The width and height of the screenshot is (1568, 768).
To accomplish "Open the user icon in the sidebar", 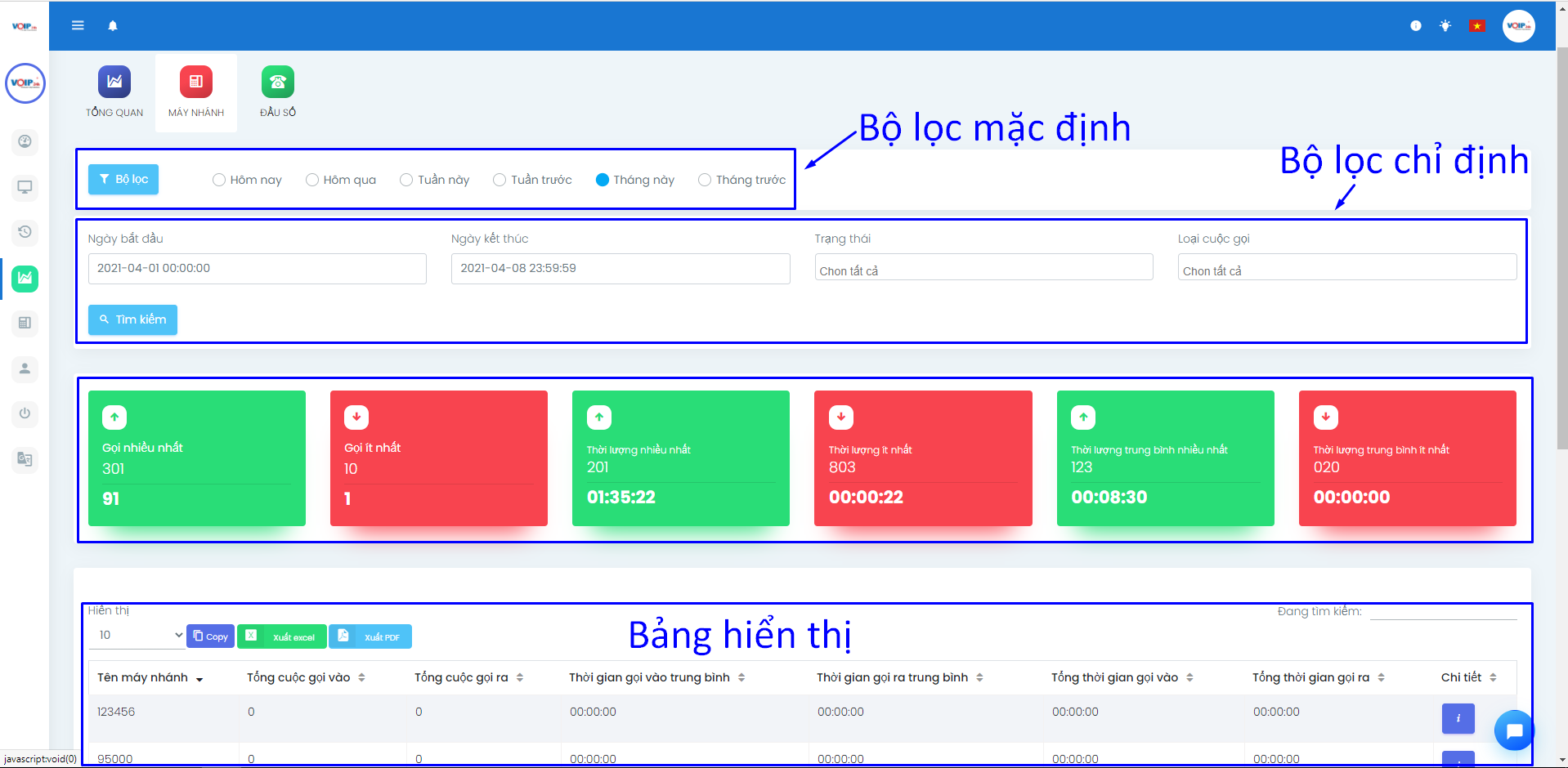I will 25,368.
